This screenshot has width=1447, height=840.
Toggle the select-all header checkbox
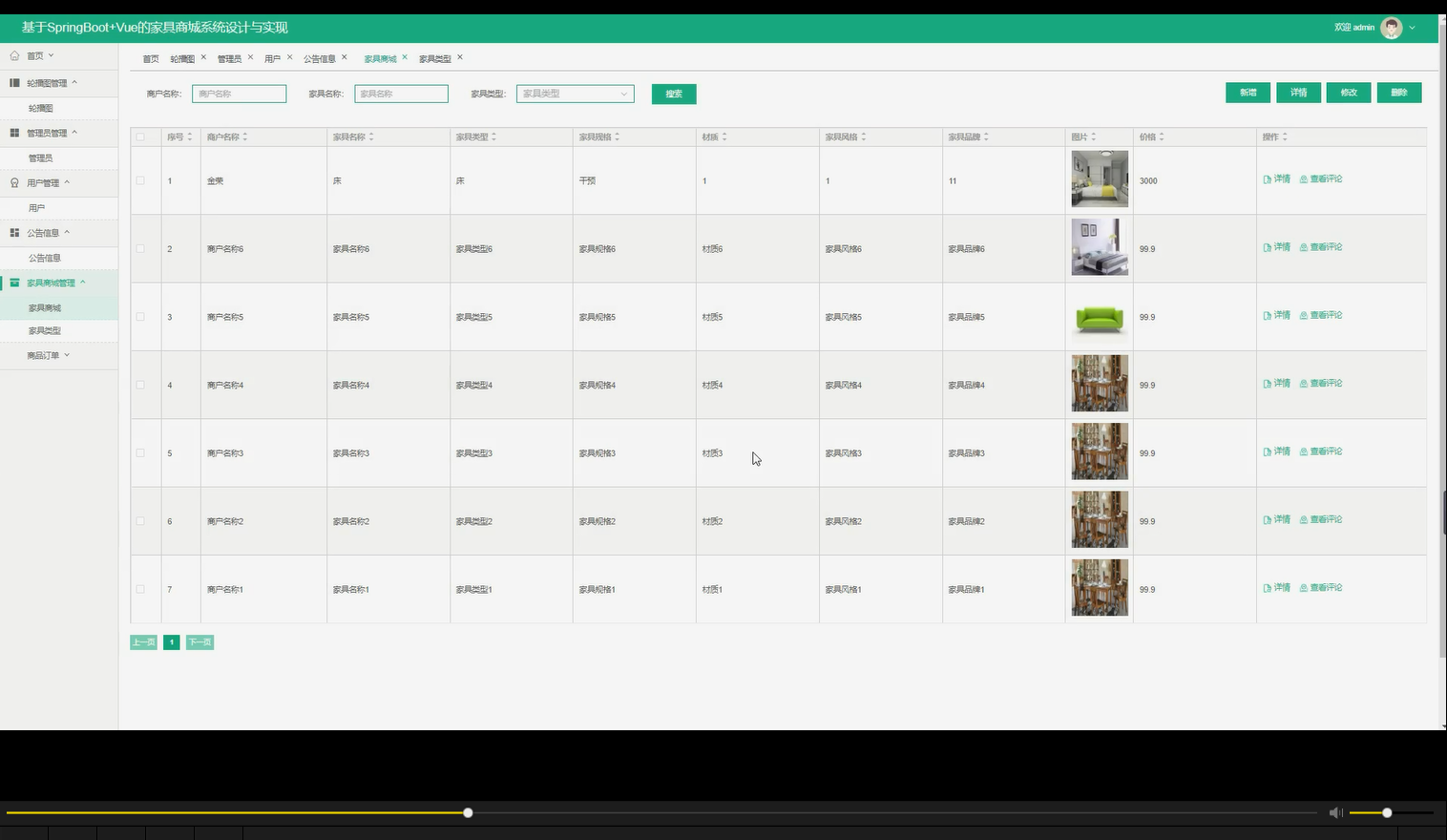[140, 136]
